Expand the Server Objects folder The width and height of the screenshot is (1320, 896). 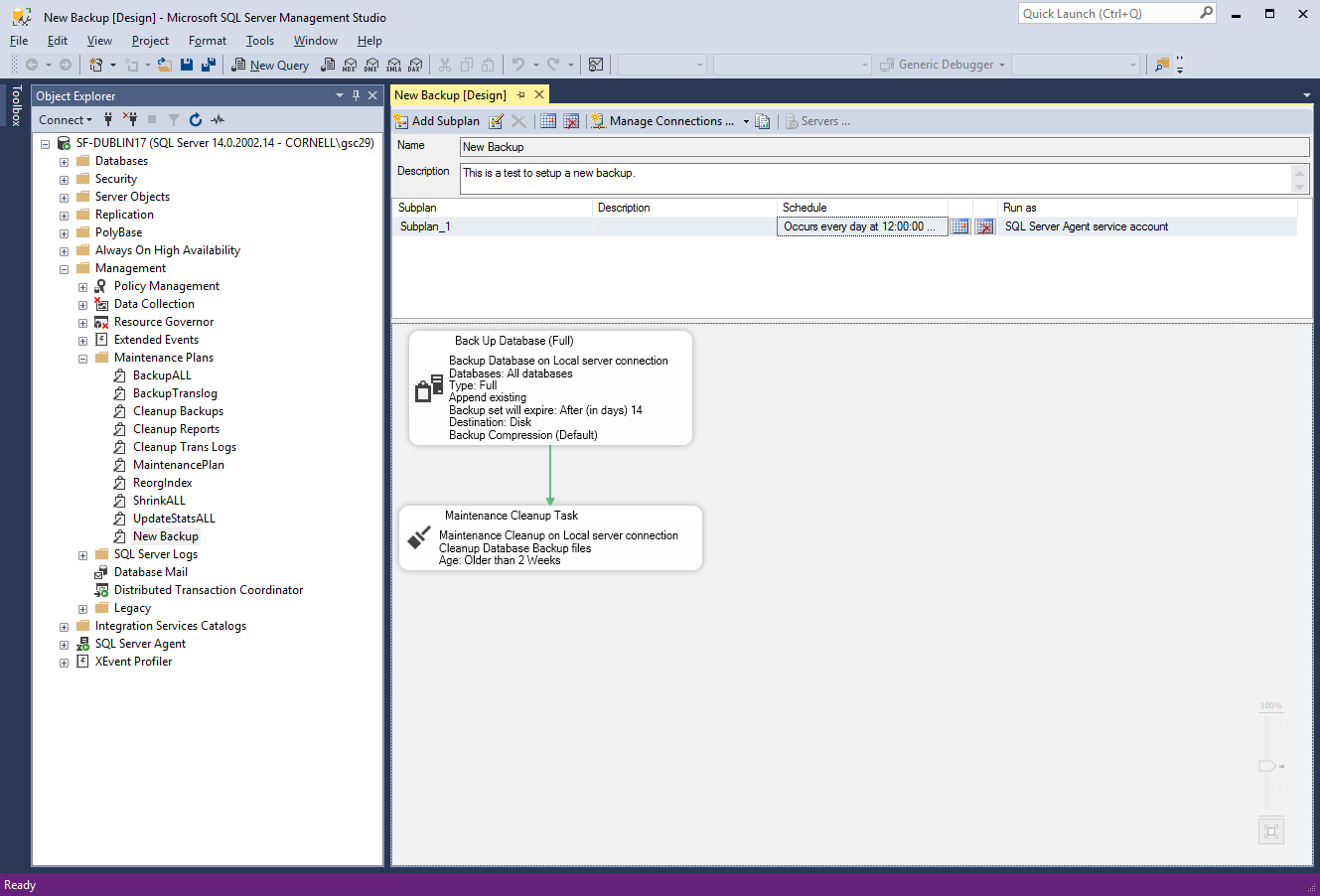[65, 198]
